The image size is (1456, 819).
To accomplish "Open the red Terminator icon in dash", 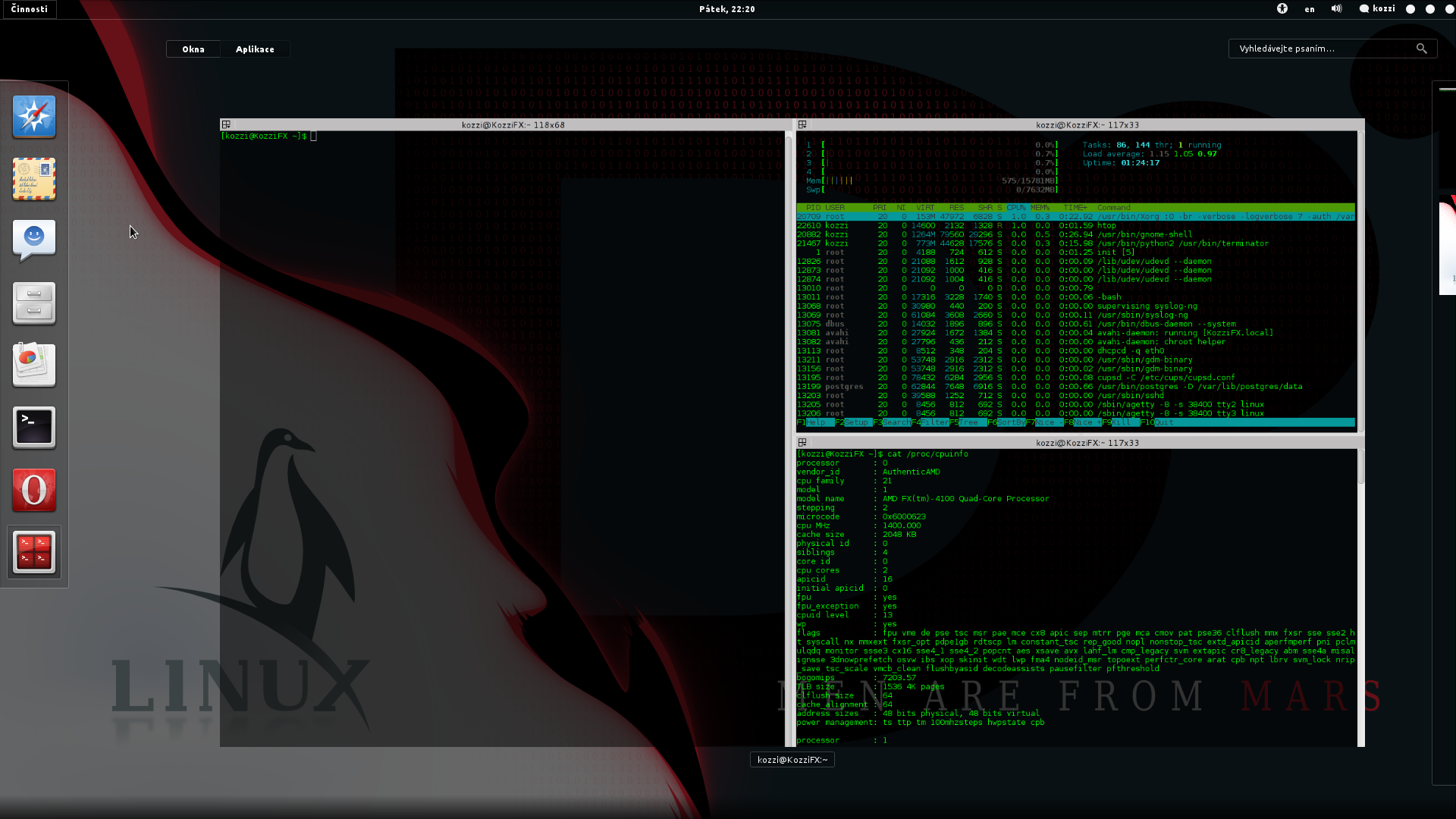I will tap(34, 552).
